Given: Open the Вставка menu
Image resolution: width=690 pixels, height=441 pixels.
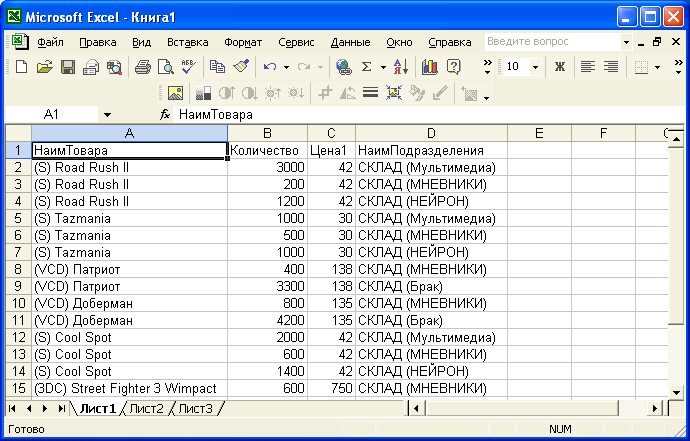Looking at the screenshot, I should click(x=187, y=42).
